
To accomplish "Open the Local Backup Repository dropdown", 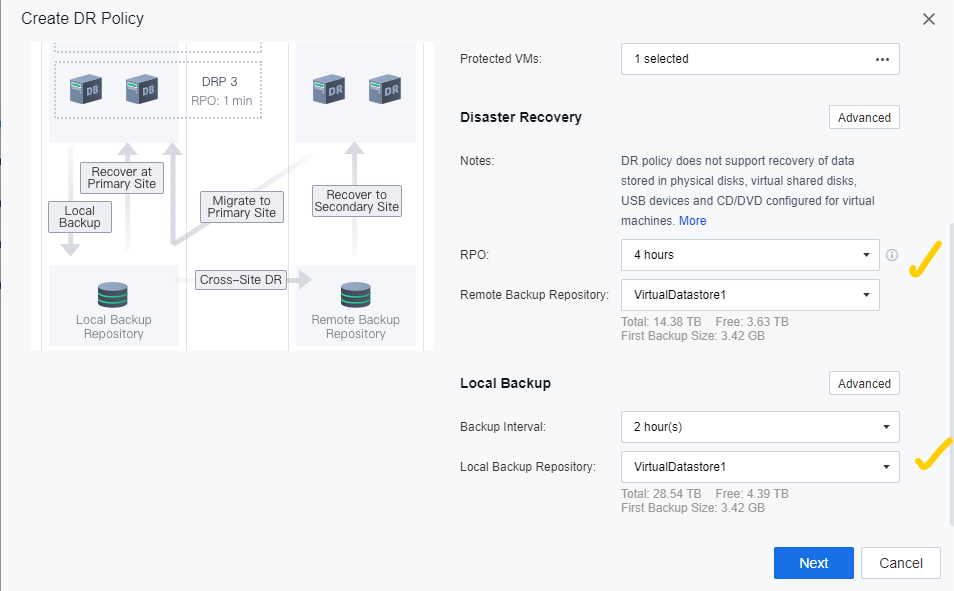I will click(760, 467).
